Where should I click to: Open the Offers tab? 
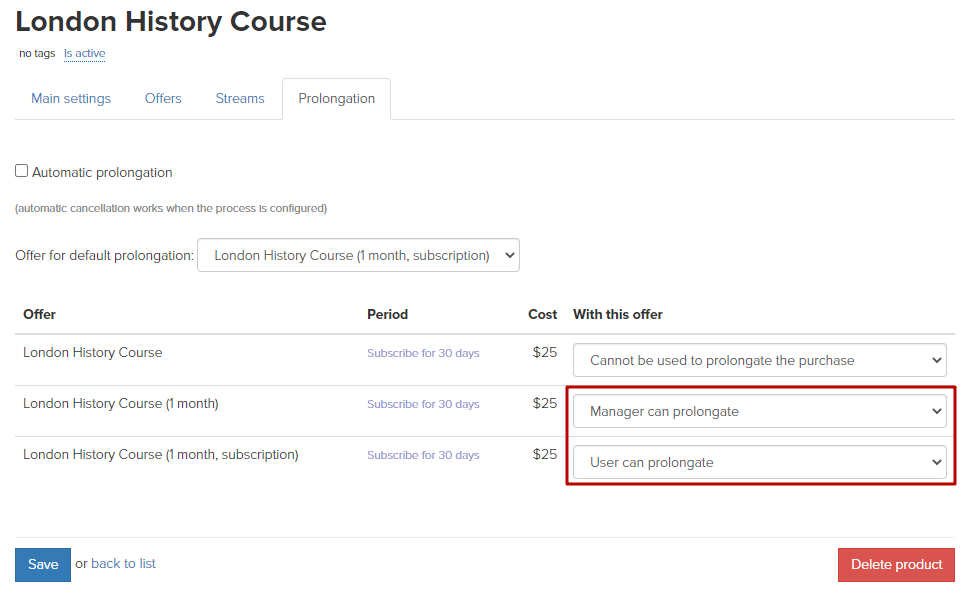pos(163,99)
